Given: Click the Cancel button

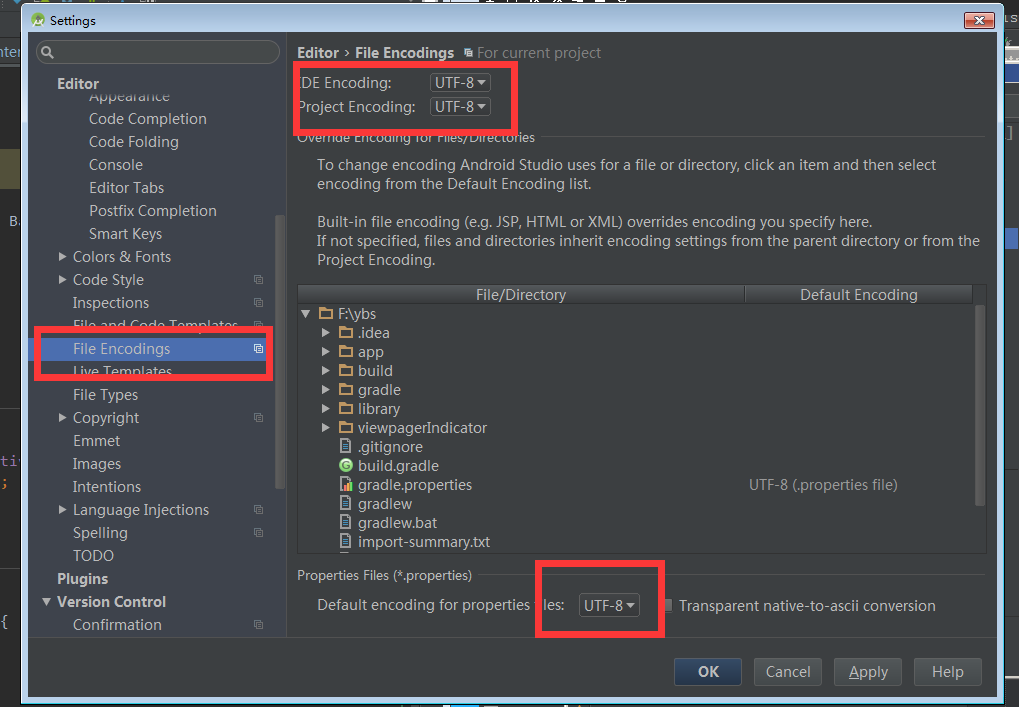Looking at the screenshot, I should point(788,671).
